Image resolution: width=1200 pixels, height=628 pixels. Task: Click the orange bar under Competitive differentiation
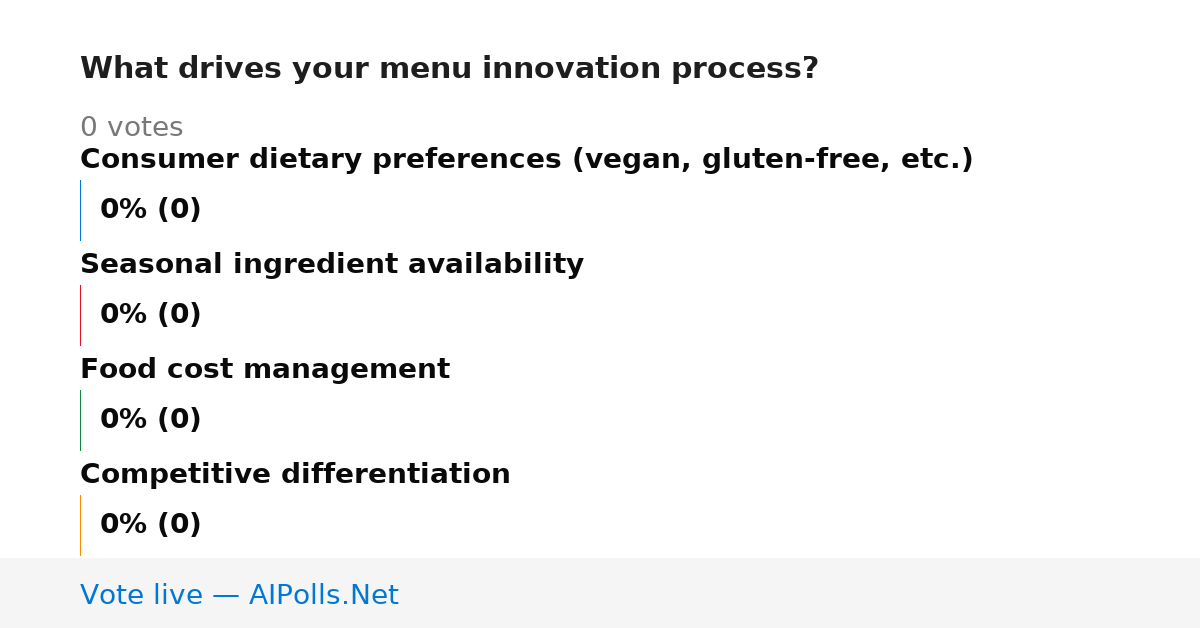point(80,525)
